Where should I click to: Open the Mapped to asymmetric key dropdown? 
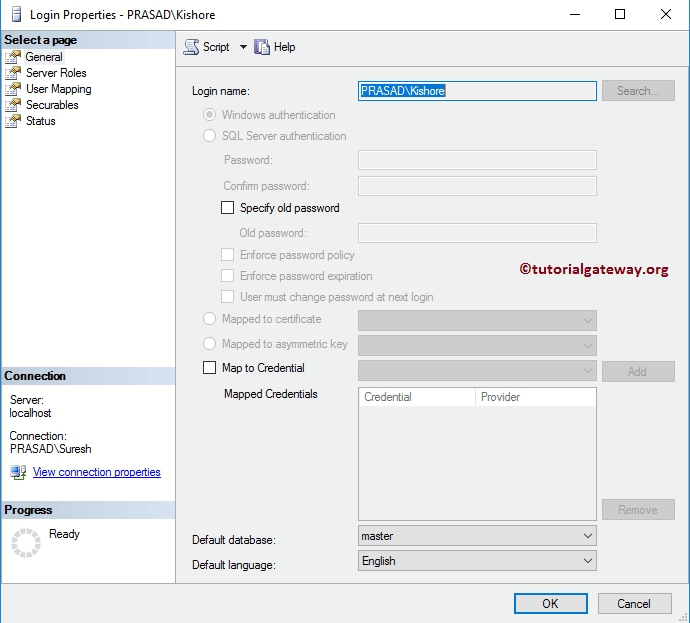(x=477, y=345)
